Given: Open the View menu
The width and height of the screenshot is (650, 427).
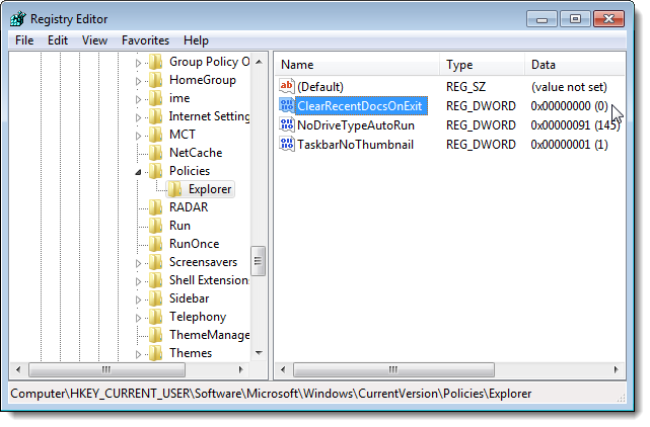Looking at the screenshot, I should tap(95, 40).
